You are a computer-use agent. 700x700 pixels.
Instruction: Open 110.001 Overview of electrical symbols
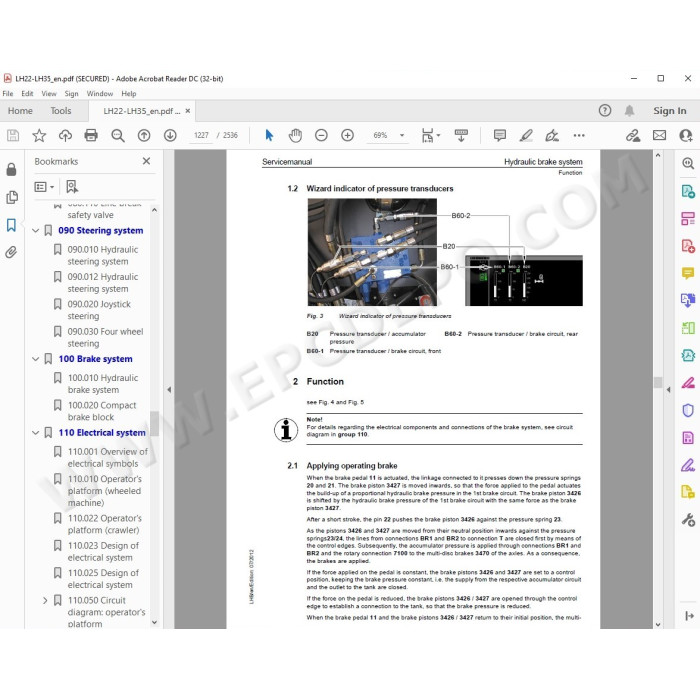107,458
